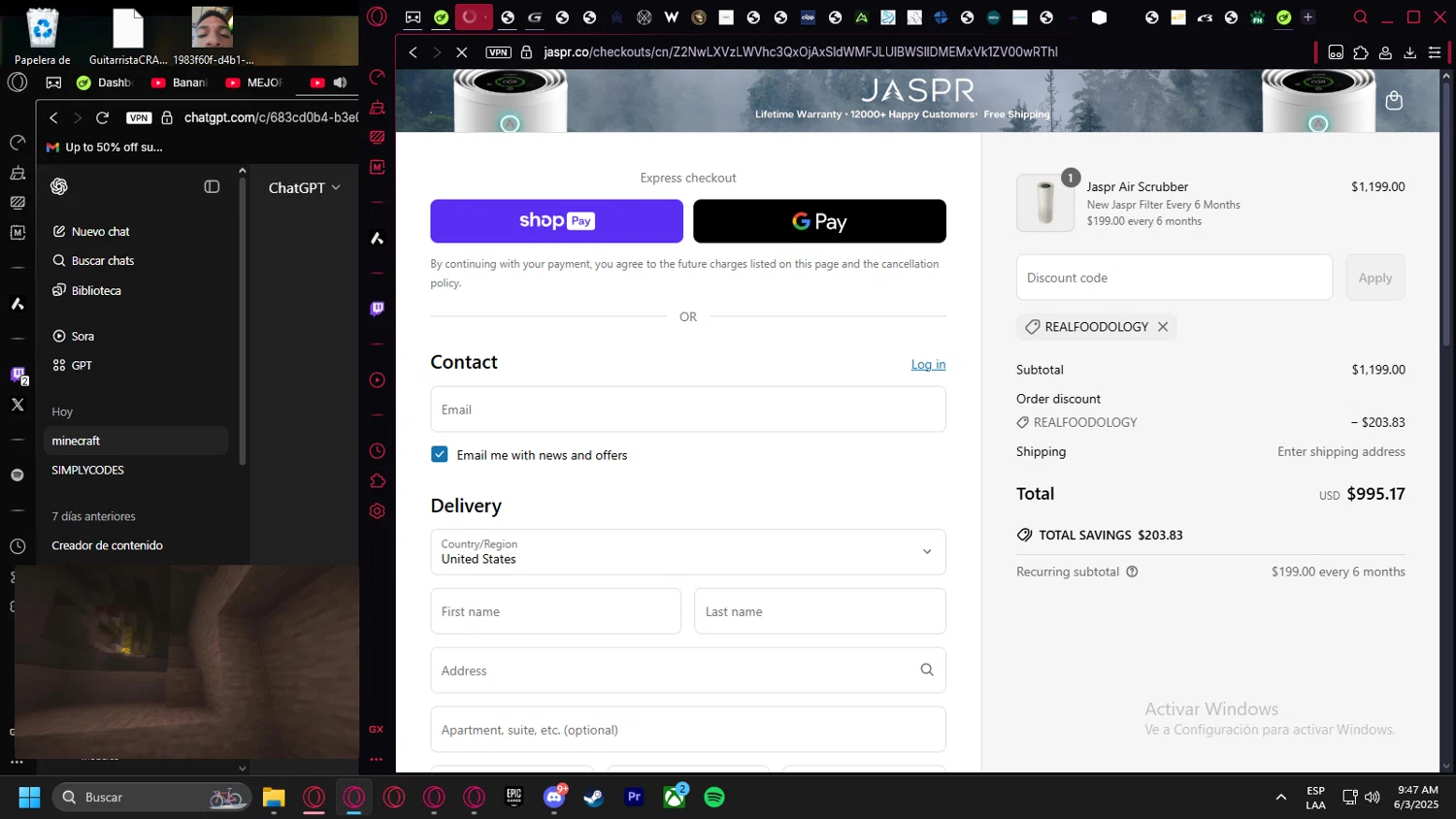The height and width of the screenshot is (819, 1456).
Task: Pay with the Google Pay button
Action: 819,221
